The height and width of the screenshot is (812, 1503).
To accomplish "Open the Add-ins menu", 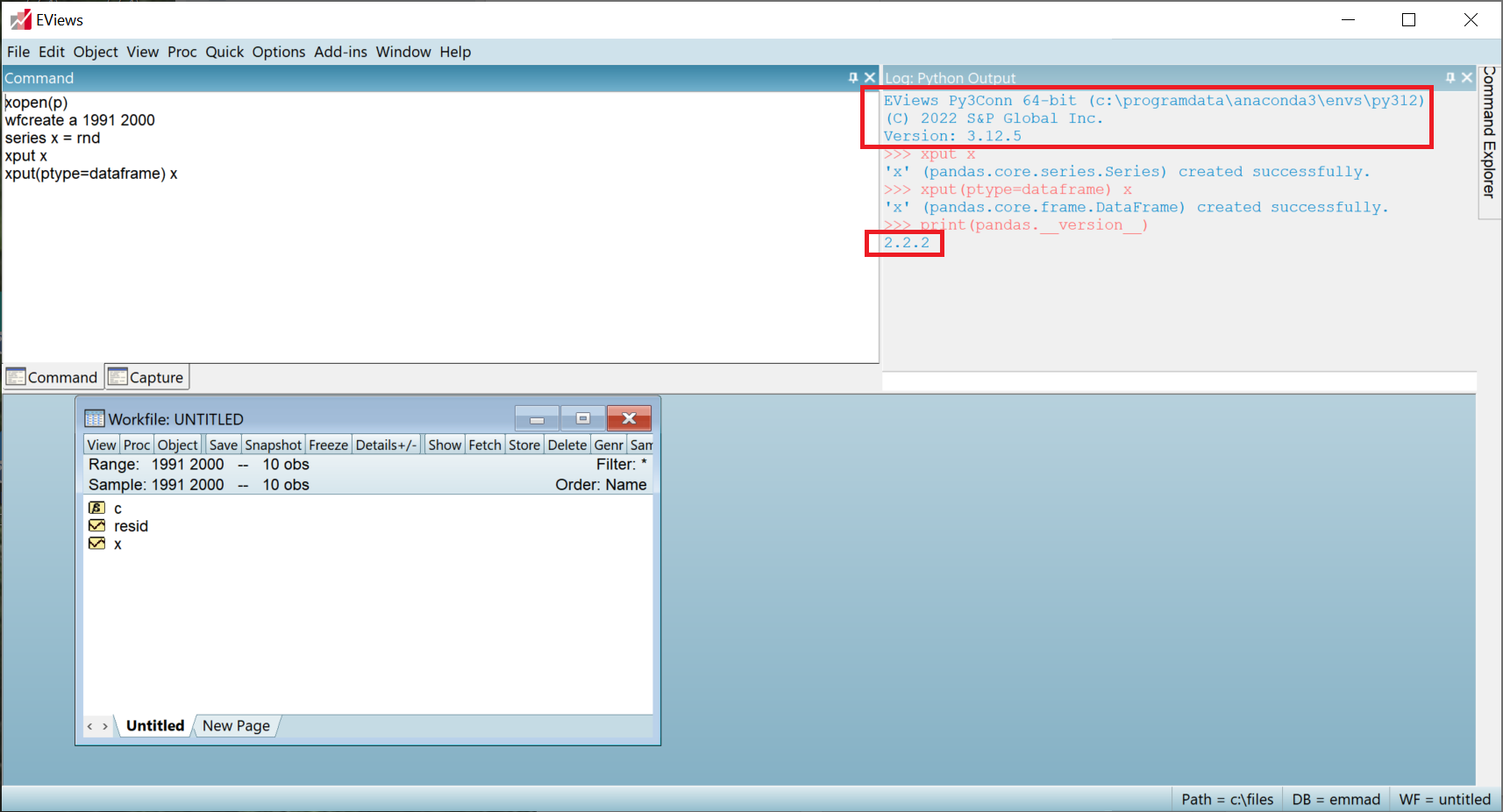I will [x=340, y=52].
